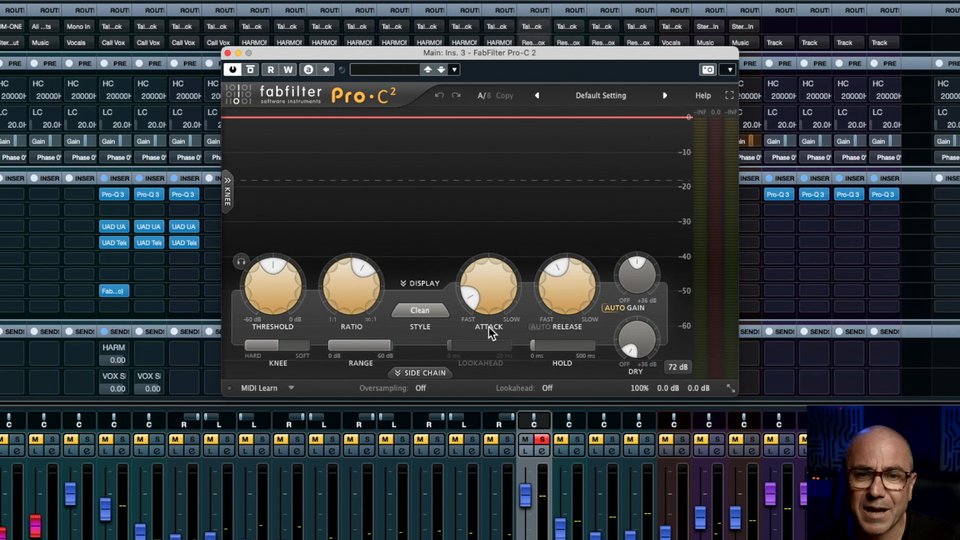Click the RANGE slider
Image resolution: width=960 pixels, height=540 pixels.
(x=360, y=345)
